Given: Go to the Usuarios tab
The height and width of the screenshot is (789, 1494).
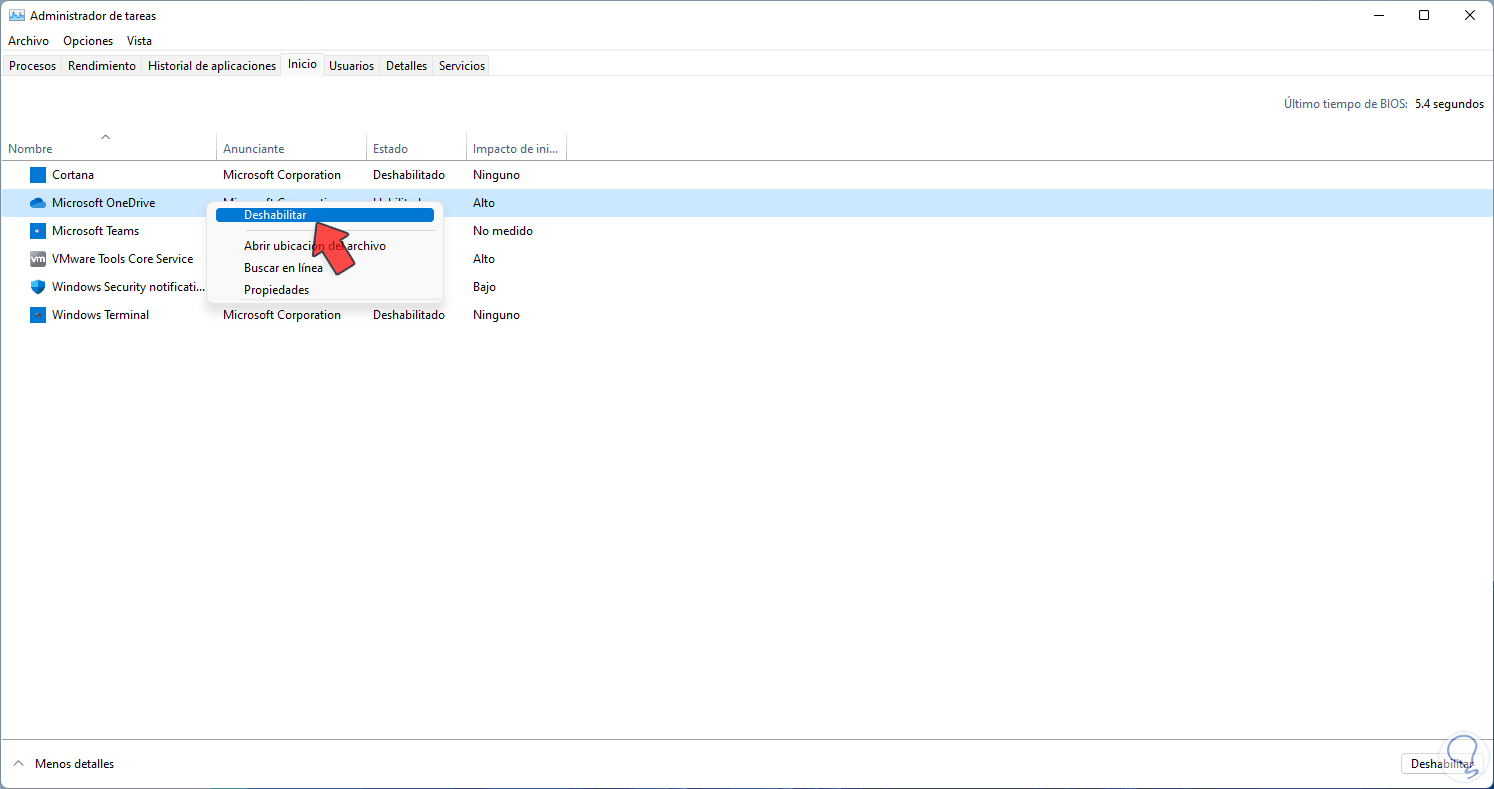Looking at the screenshot, I should [352, 66].
